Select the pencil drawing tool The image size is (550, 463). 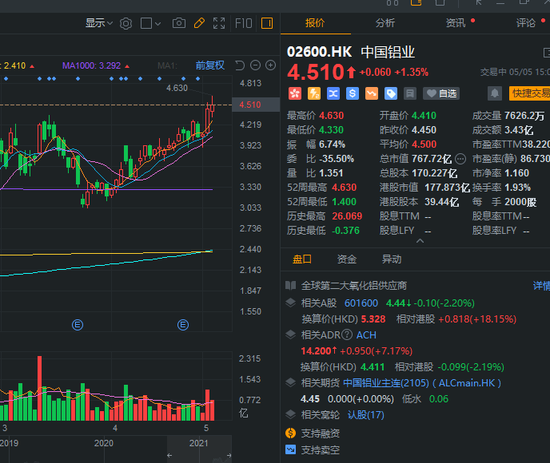(199, 23)
